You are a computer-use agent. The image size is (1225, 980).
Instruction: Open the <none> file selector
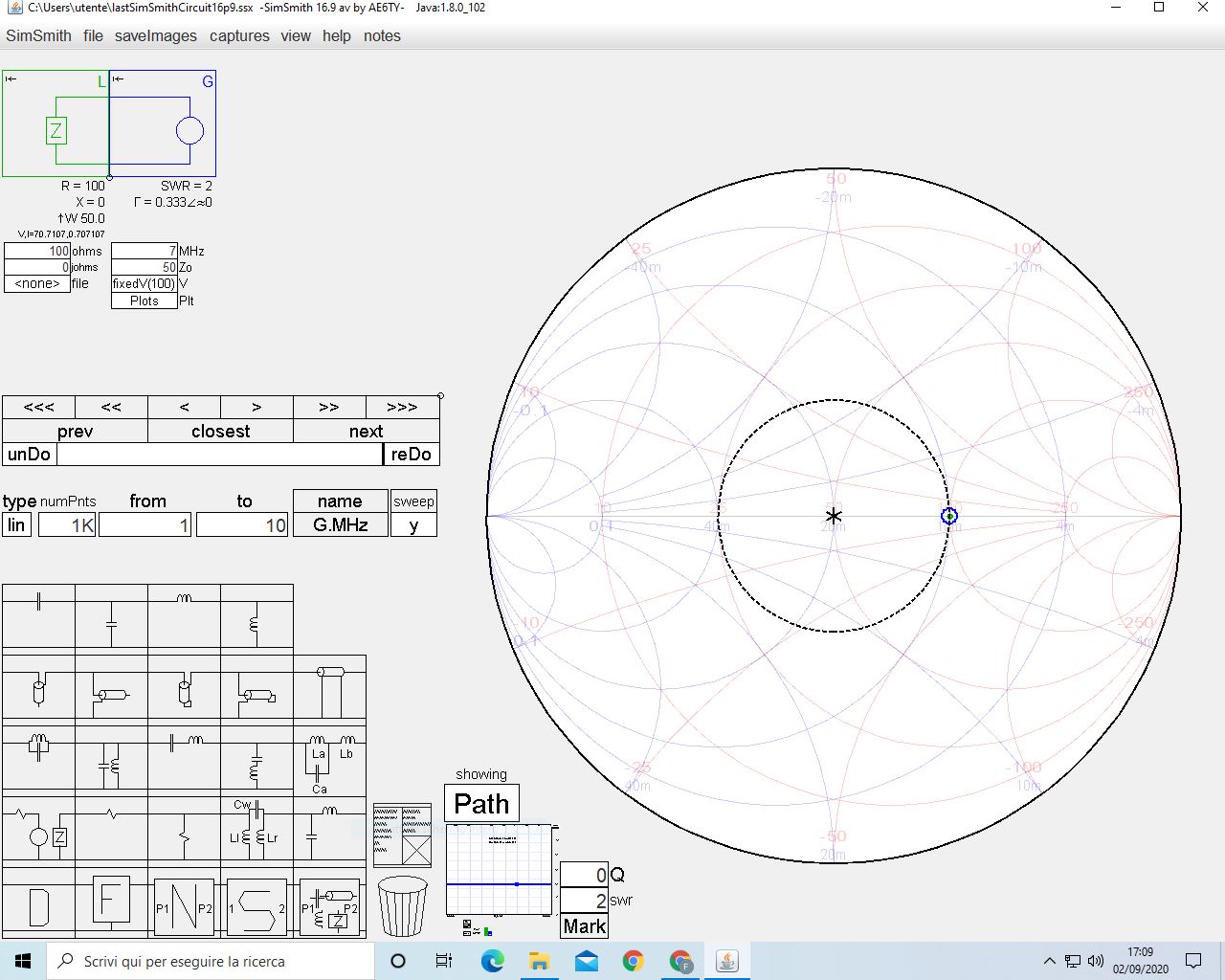pyautogui.click(x=37, y=283)
